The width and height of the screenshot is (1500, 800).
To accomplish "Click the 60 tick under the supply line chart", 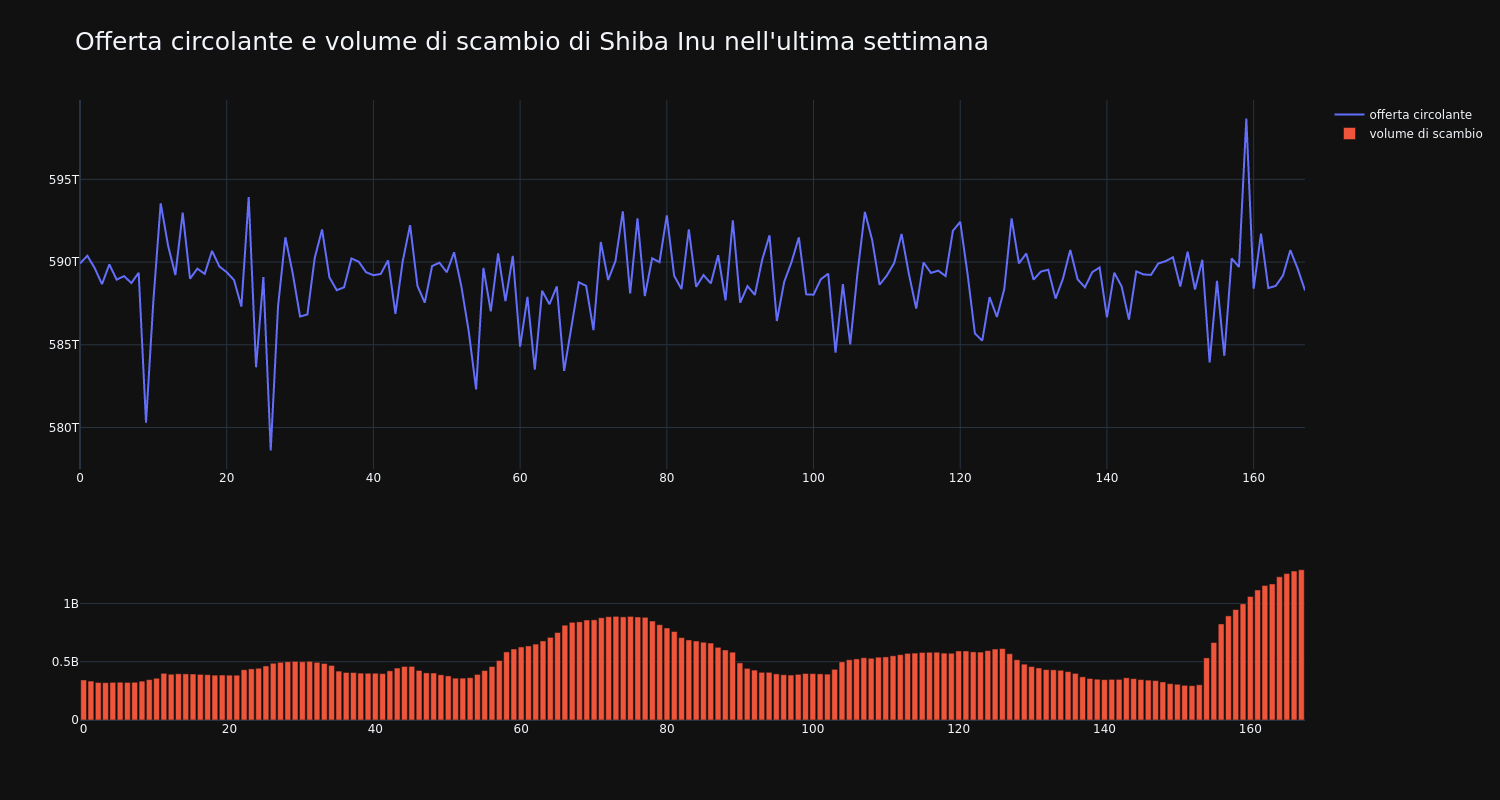I will click(520, 478).
